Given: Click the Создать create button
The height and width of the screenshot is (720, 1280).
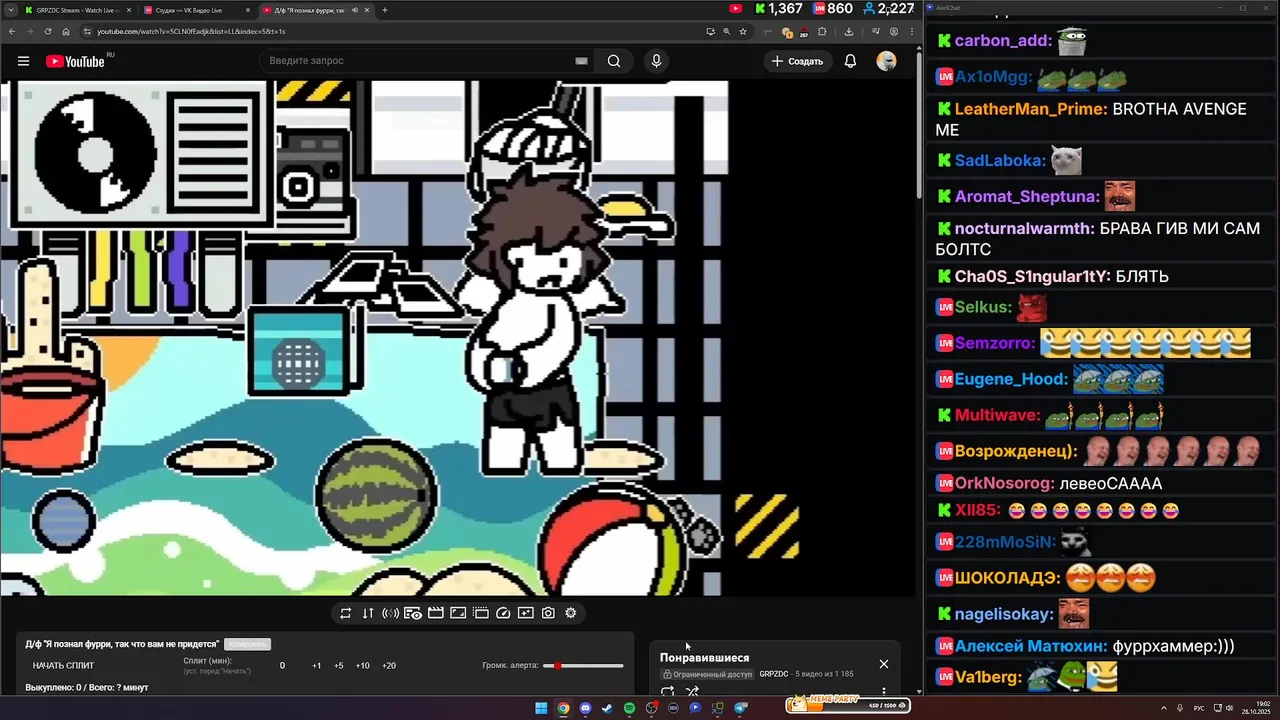Looking at the screenshot, I should (797, 61).
